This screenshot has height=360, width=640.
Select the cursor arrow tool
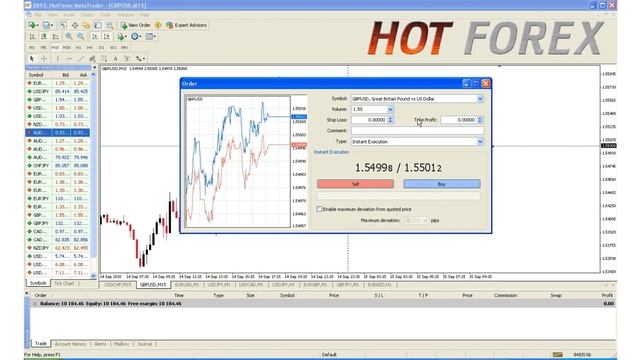click(32, 58)
